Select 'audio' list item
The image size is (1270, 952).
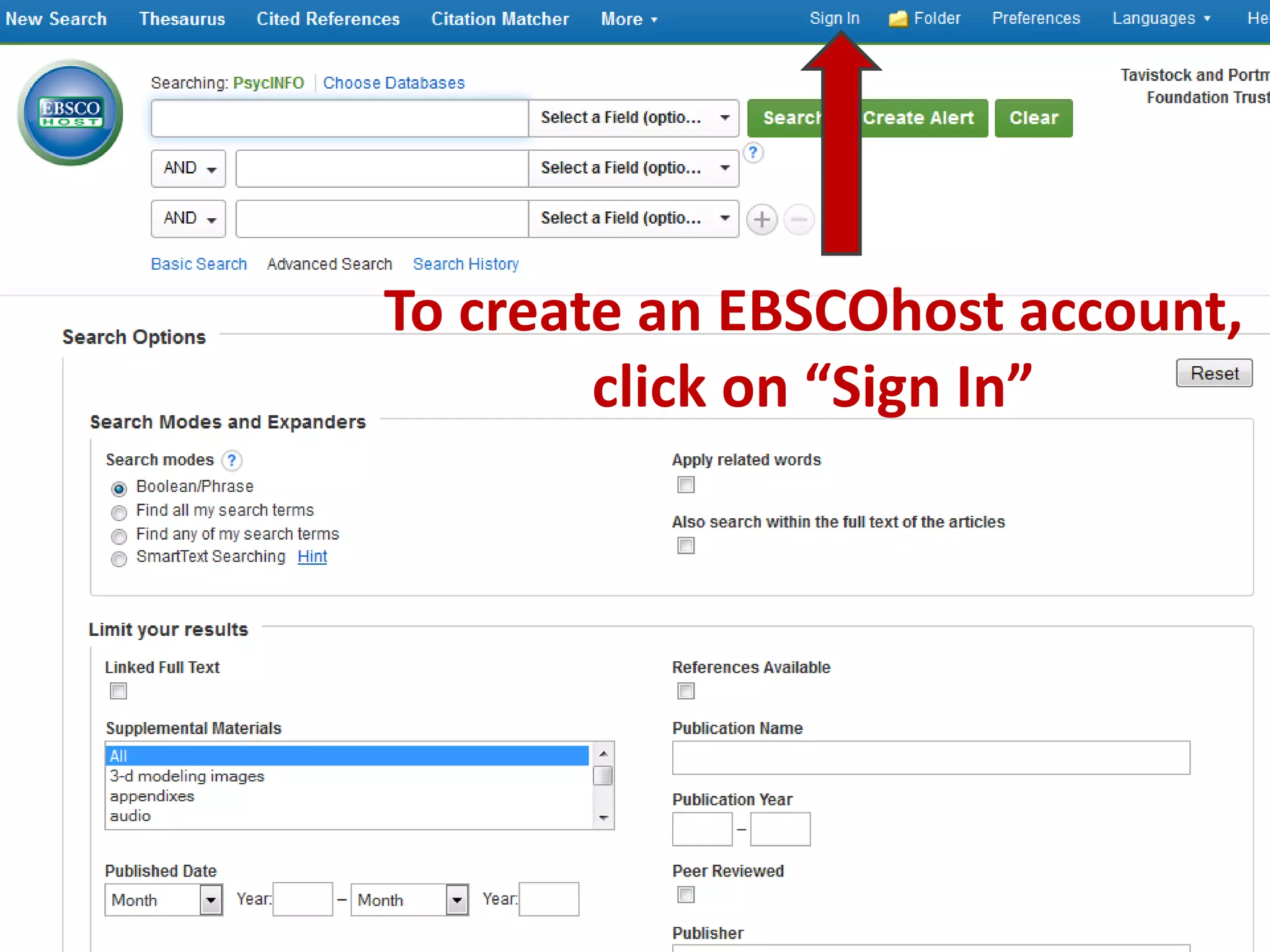tap(347, 816)
